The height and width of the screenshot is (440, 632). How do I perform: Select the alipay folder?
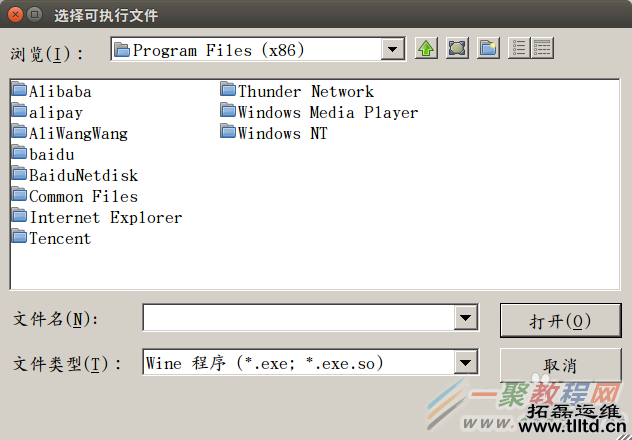pos(55,113)
